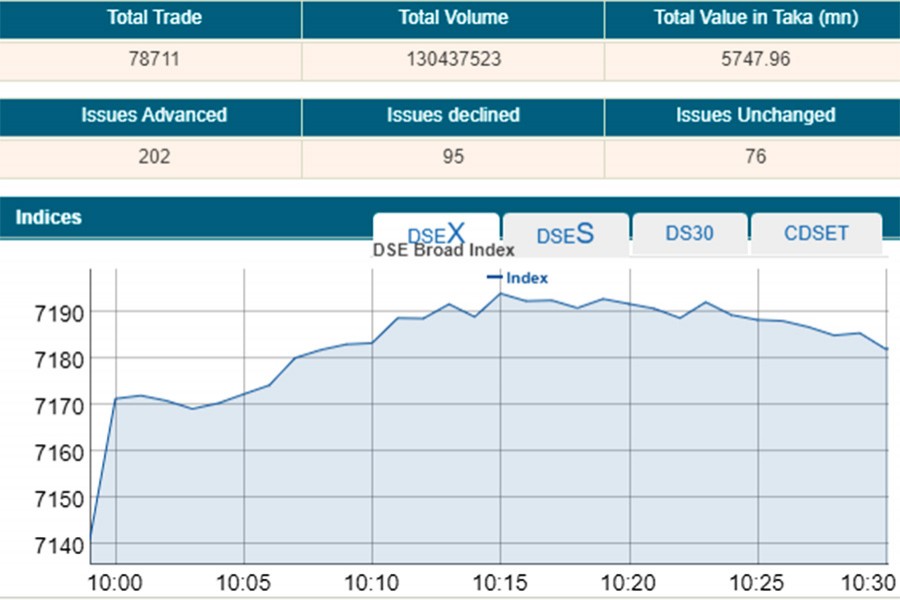Screen dimensions: 900x600
Task: Select the DS30 tab
Action: 689,233
